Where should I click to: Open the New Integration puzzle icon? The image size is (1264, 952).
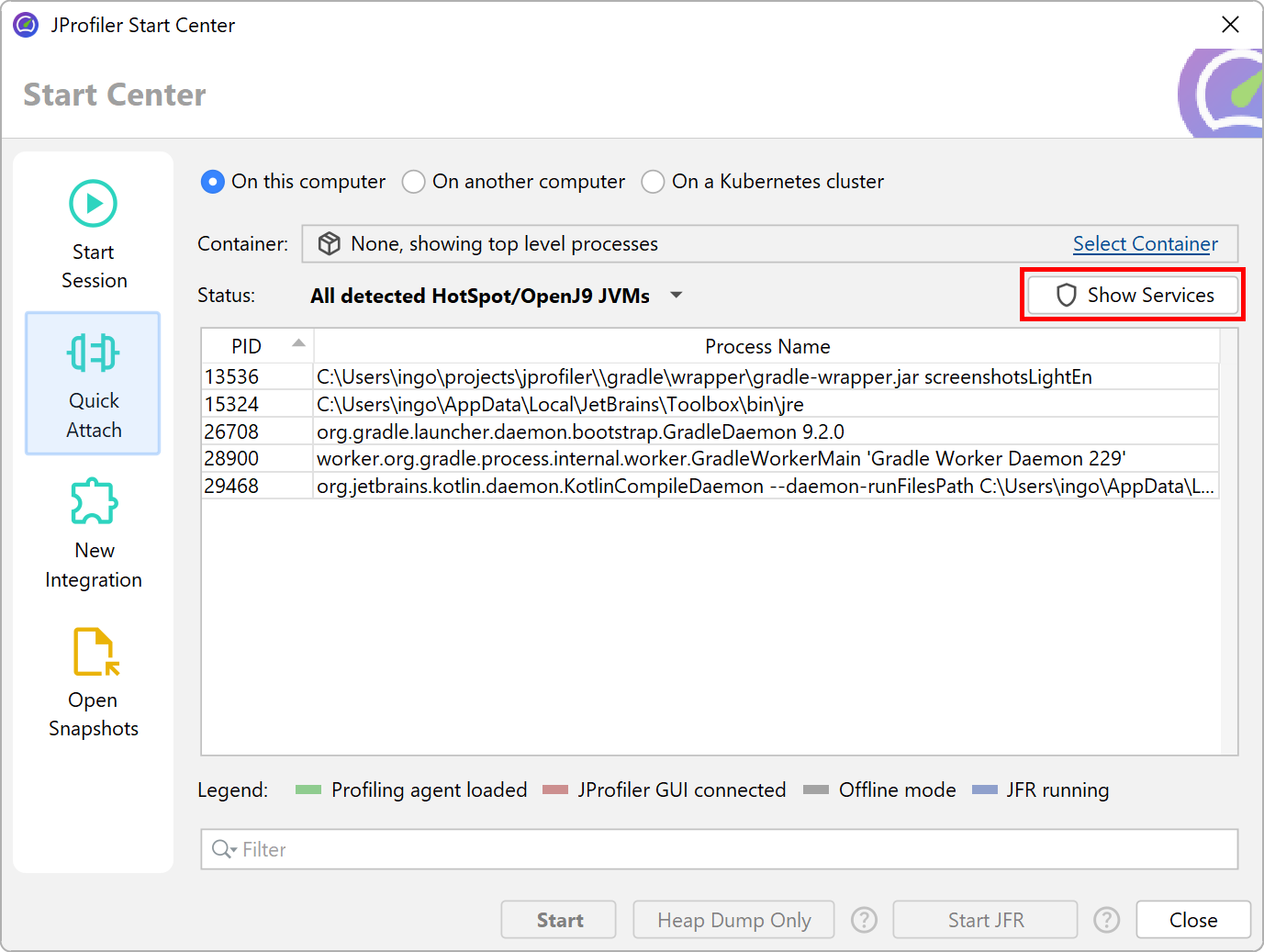tap(94, 502)
